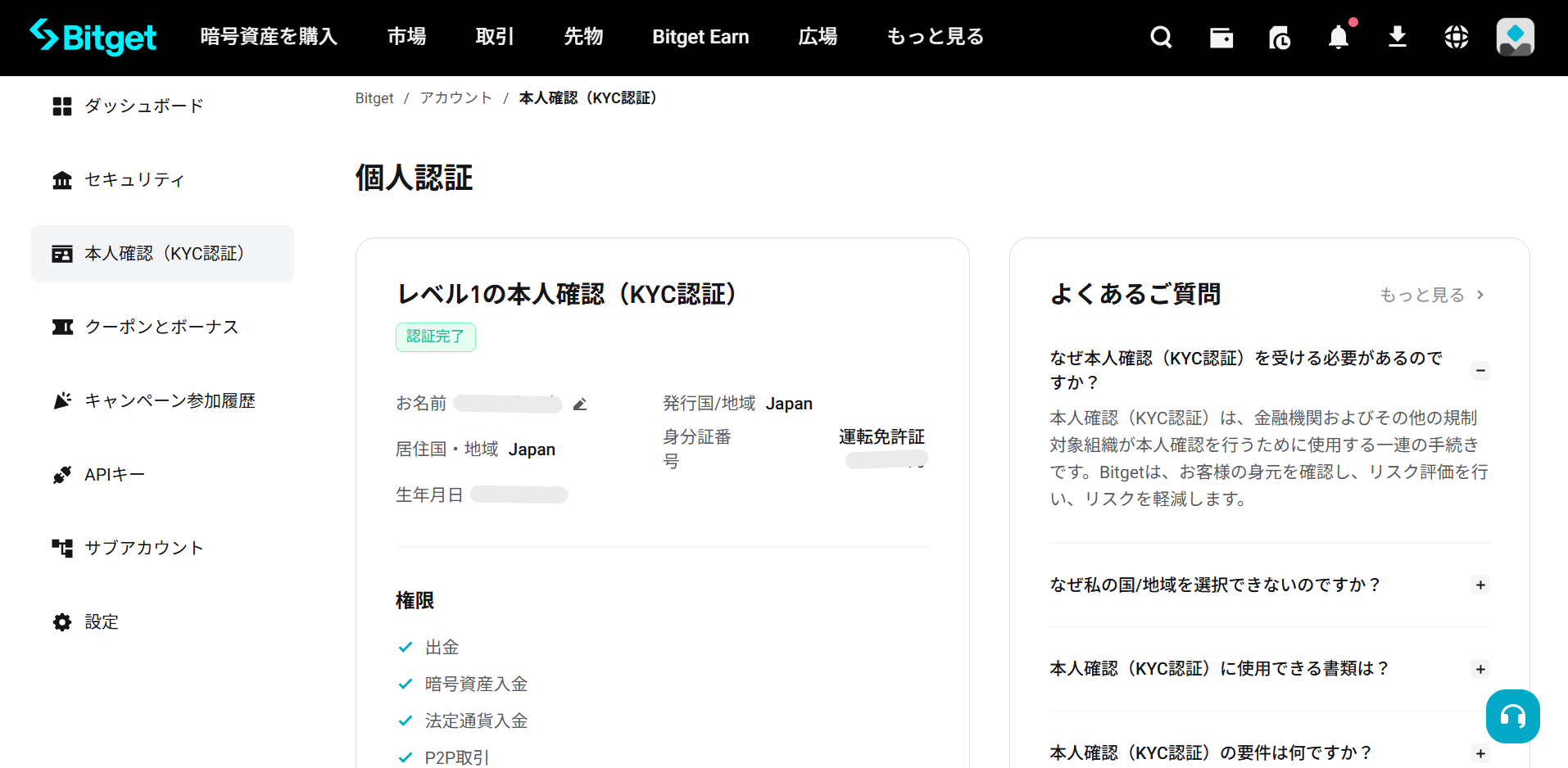Screen dimensions: 1568x768
Task: Open the 設定 sidebar item
Action: point(101,621)
